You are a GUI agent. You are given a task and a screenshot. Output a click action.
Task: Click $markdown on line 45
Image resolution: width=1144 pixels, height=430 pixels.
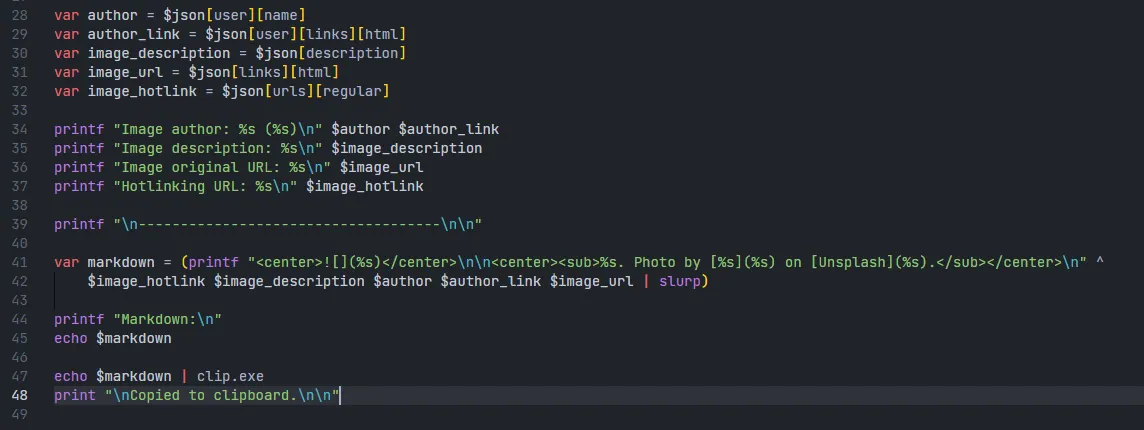pyautogui.click(x=134, y=339)
